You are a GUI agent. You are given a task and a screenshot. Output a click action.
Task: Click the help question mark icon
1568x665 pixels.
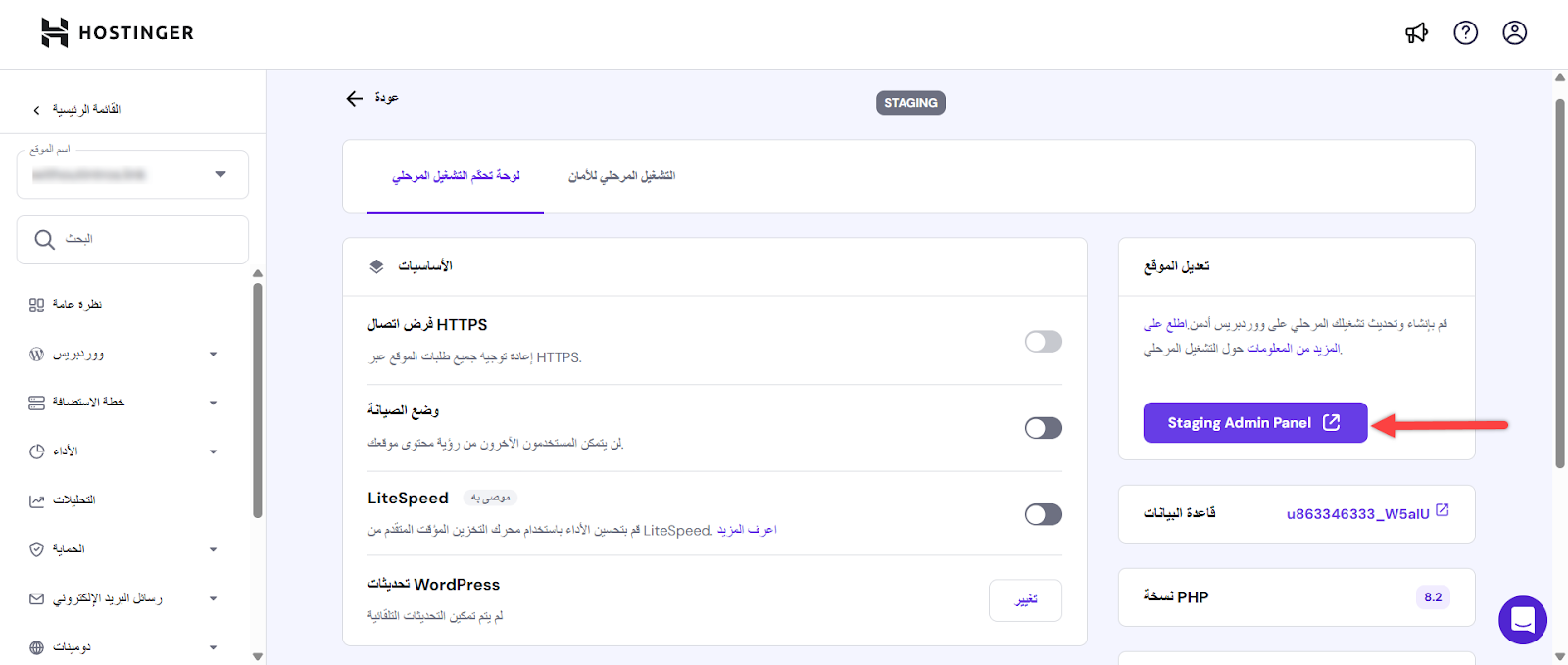click(1465, 33)
